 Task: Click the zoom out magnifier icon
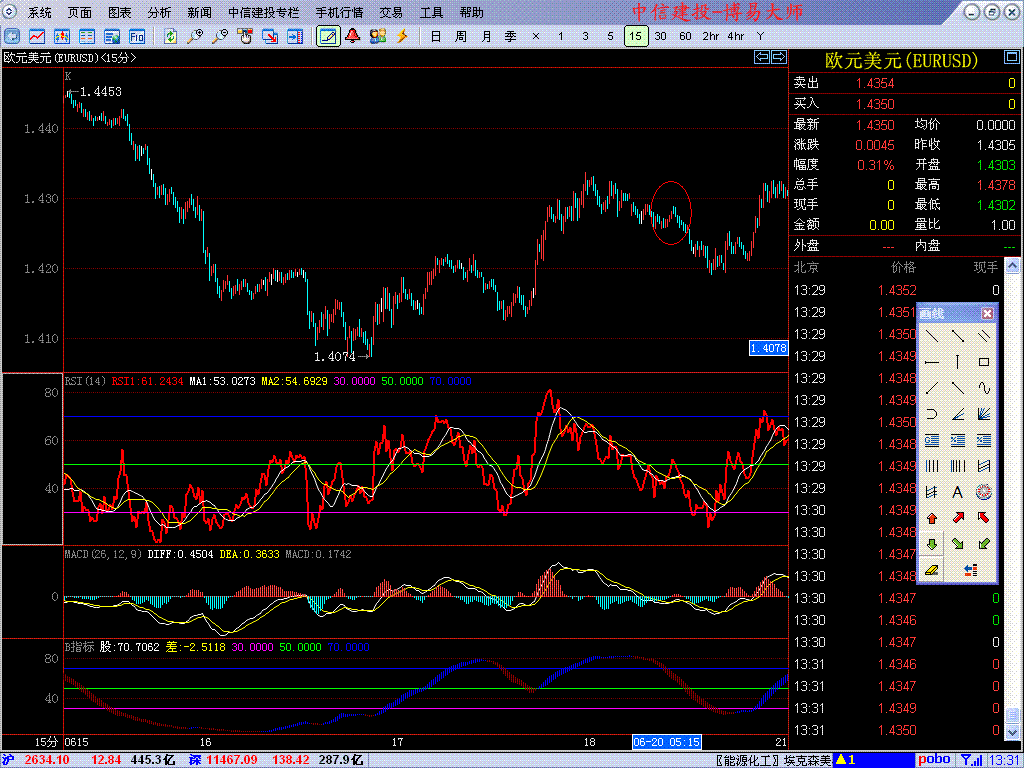(220, 36)
